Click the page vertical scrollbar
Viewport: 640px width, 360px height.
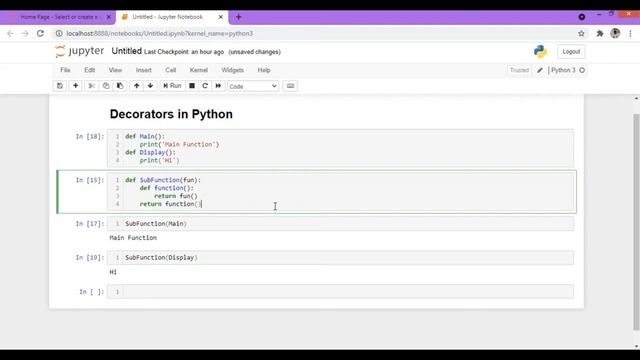[636, 222]
